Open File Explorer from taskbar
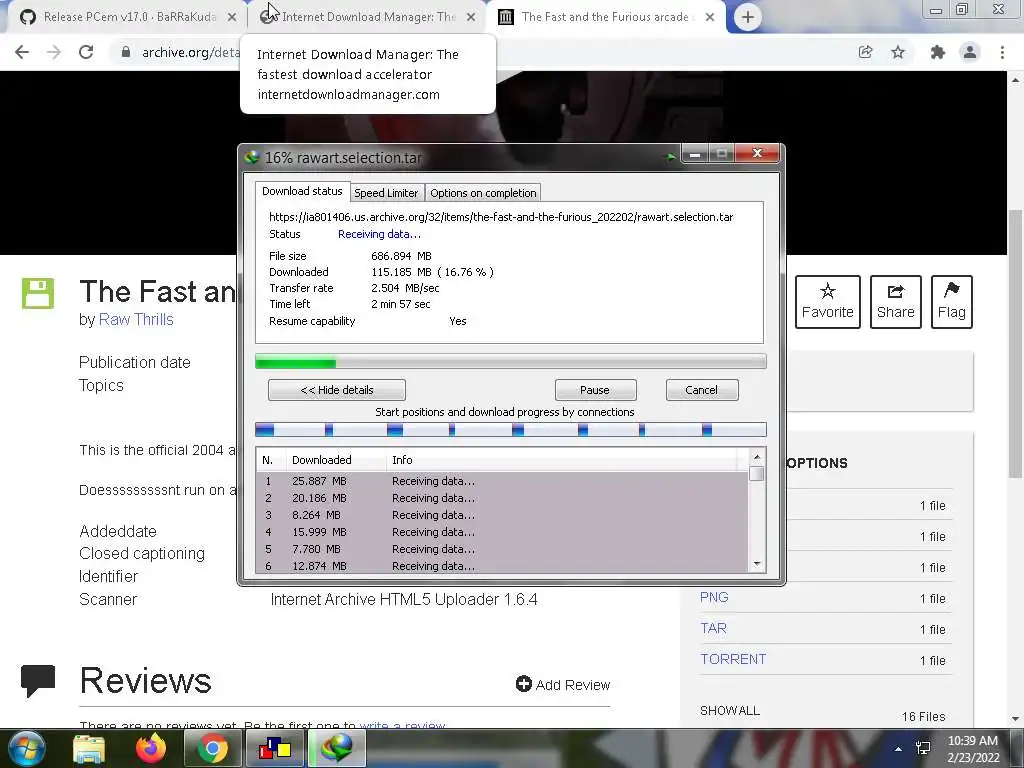This screenshot has height=768, width=1024. [89, 748]
